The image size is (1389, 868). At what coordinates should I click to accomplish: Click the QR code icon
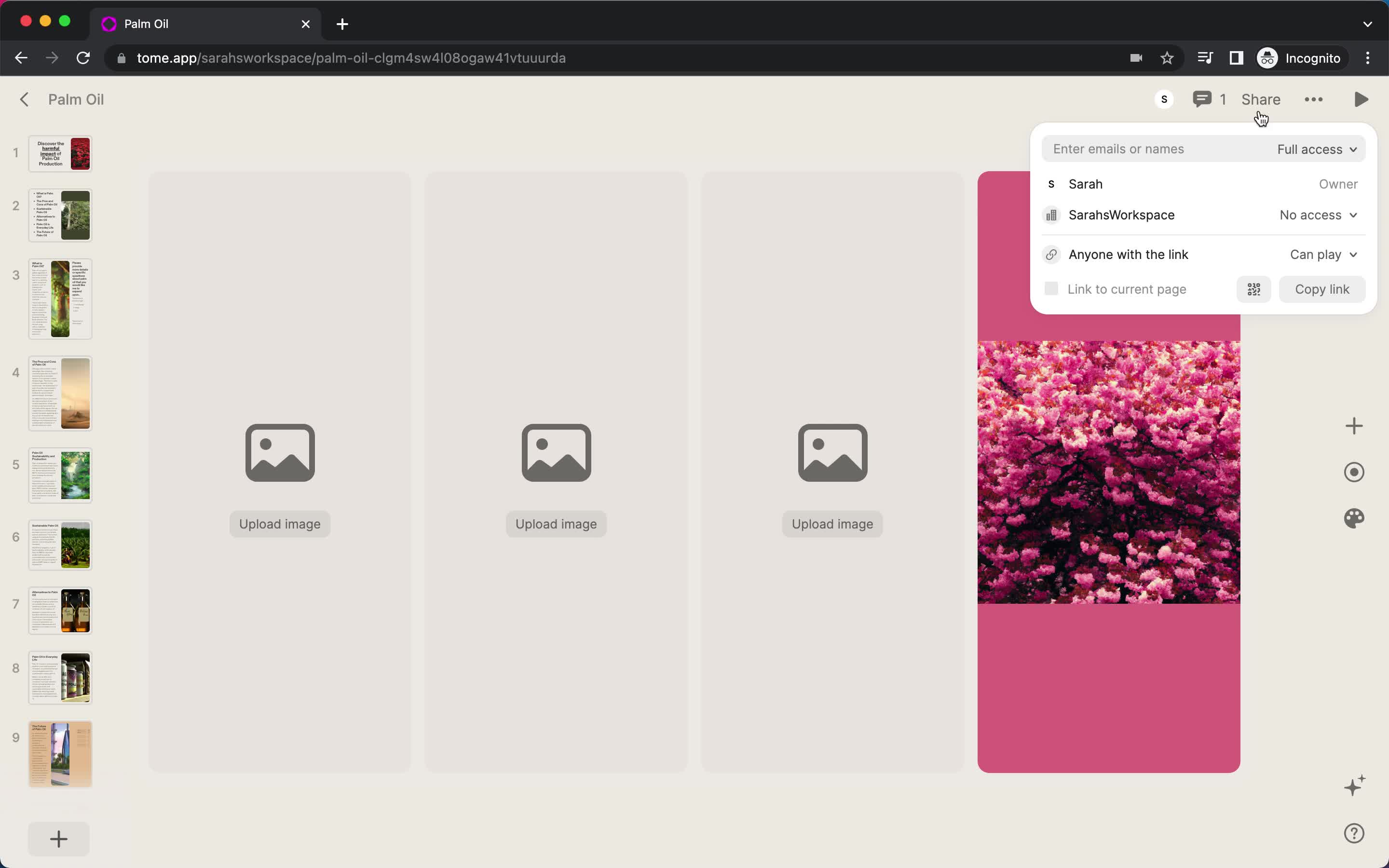coord(1254,289)
